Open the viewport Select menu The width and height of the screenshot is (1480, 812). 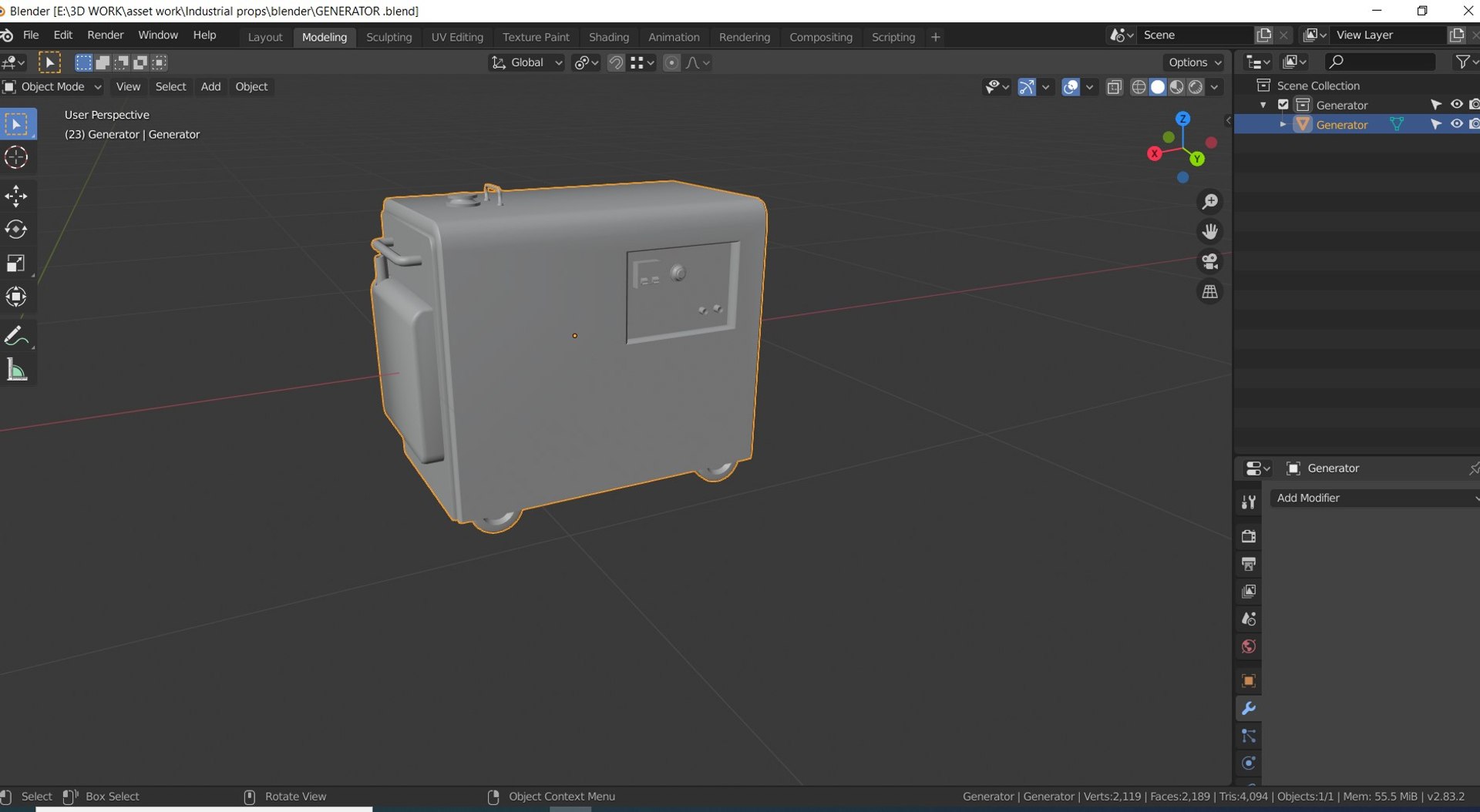[170, 87]
